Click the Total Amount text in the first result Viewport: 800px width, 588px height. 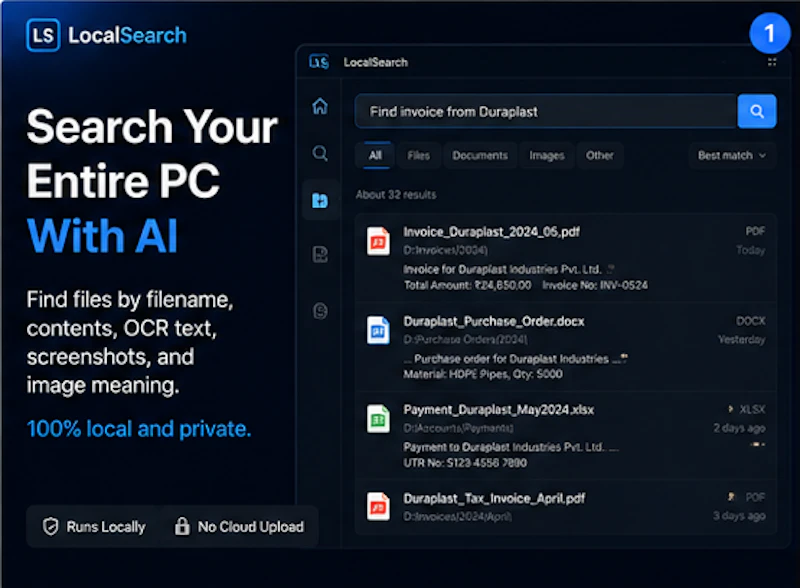tap(467, 285)
